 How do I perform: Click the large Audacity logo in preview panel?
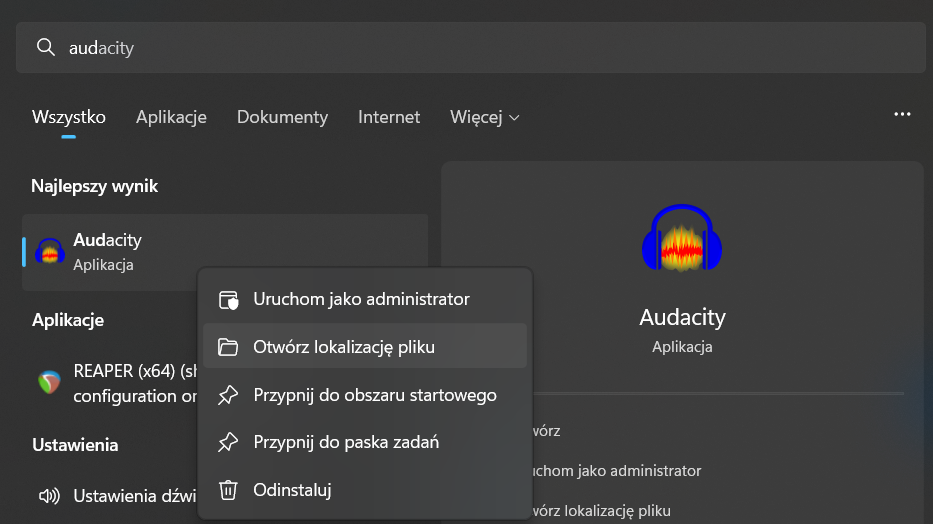tap(682, 238)
